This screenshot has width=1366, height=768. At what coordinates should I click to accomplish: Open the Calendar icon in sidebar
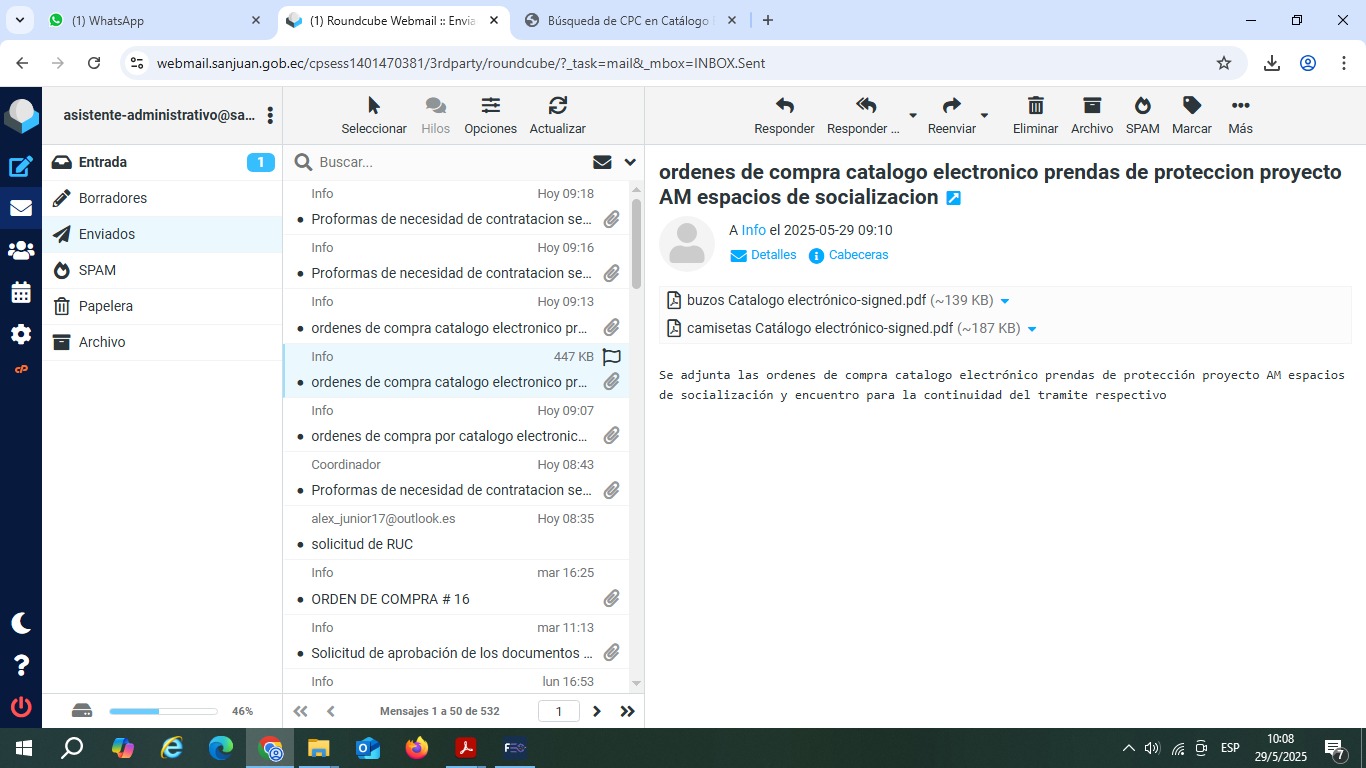pyautogui.click(x=21, y=293)
